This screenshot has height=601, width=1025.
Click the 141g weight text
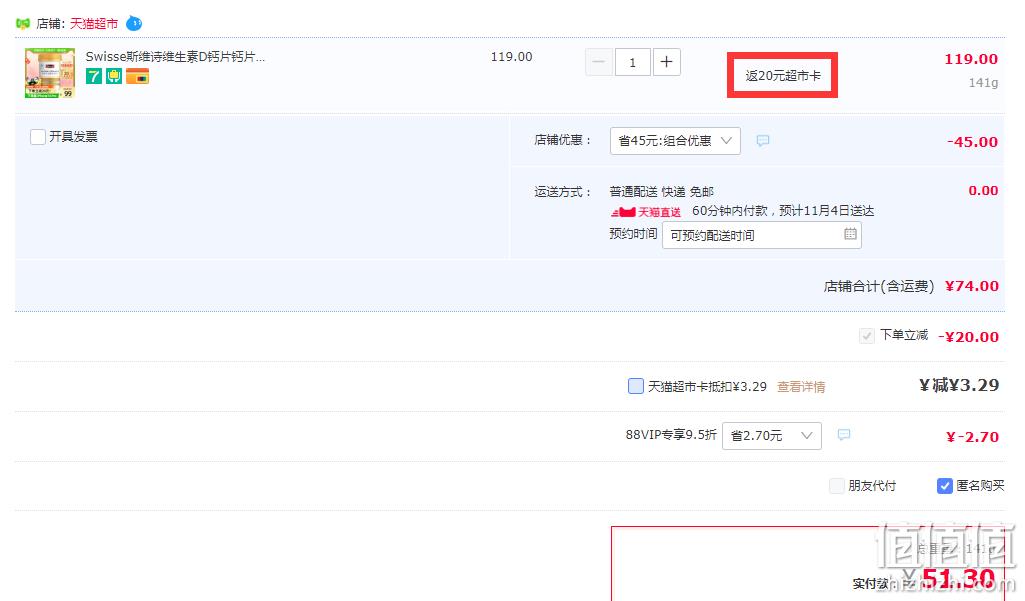(x=983, y=83)
